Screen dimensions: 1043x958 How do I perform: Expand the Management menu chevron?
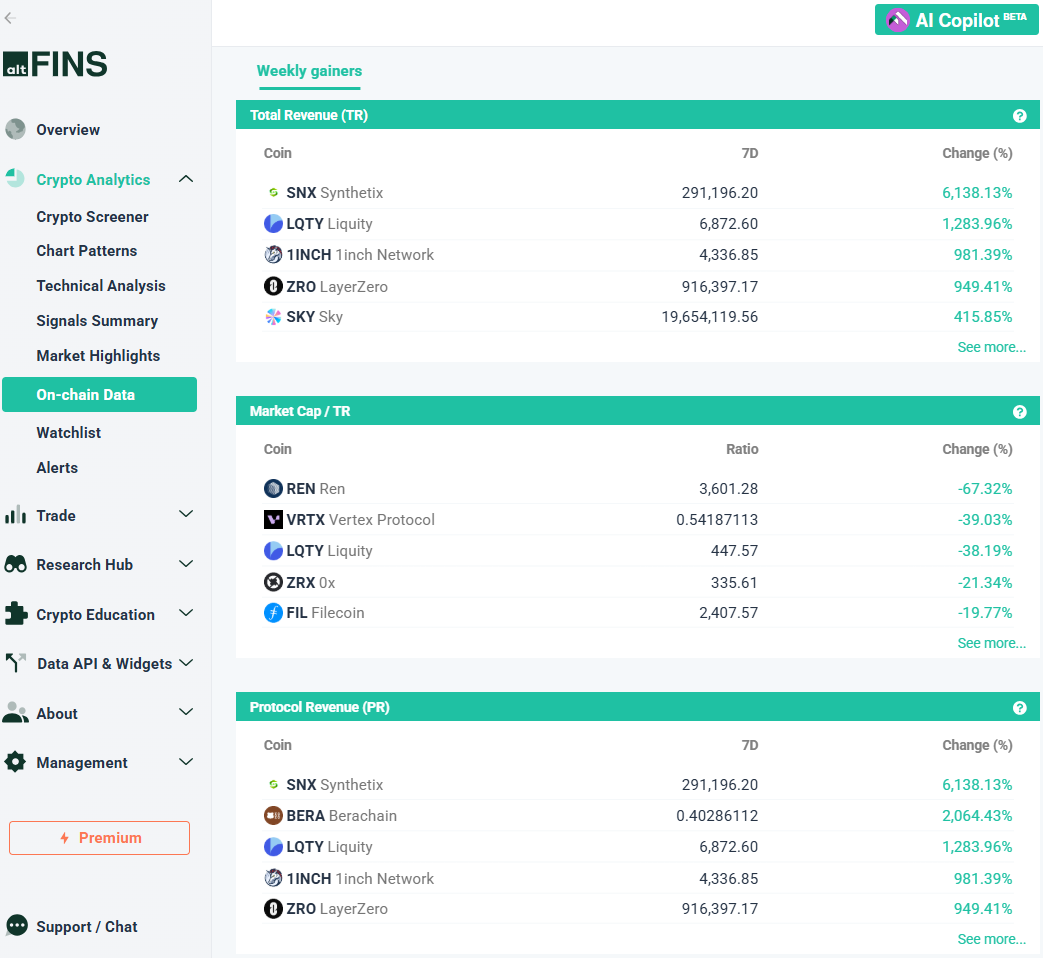[186, 762]
